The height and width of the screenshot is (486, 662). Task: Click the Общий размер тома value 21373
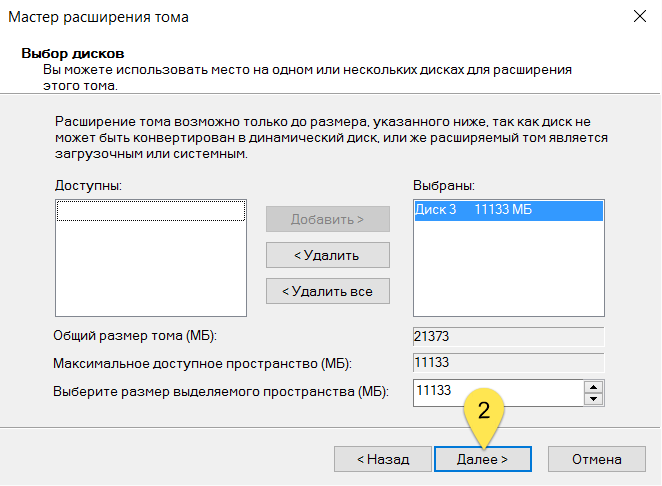tap(508, 336)
